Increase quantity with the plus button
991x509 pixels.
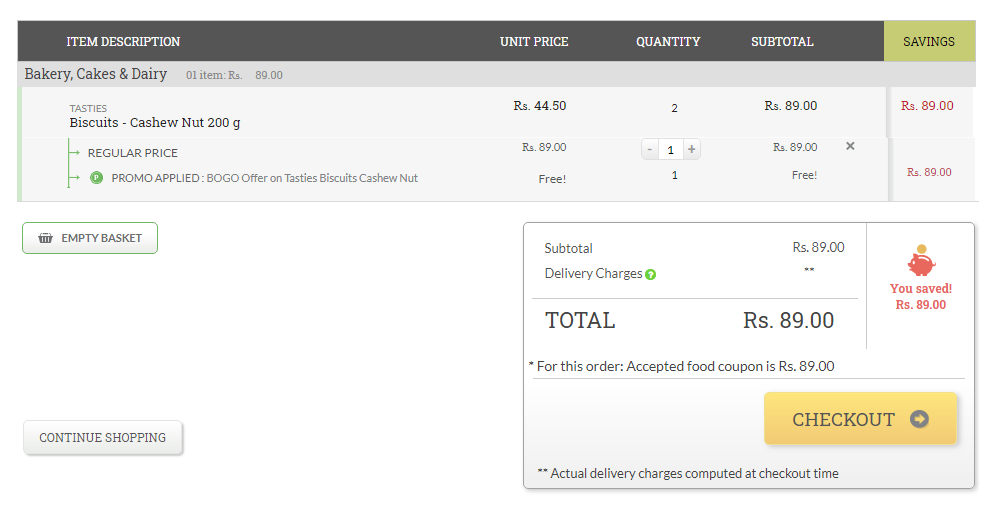coord(691,150)
